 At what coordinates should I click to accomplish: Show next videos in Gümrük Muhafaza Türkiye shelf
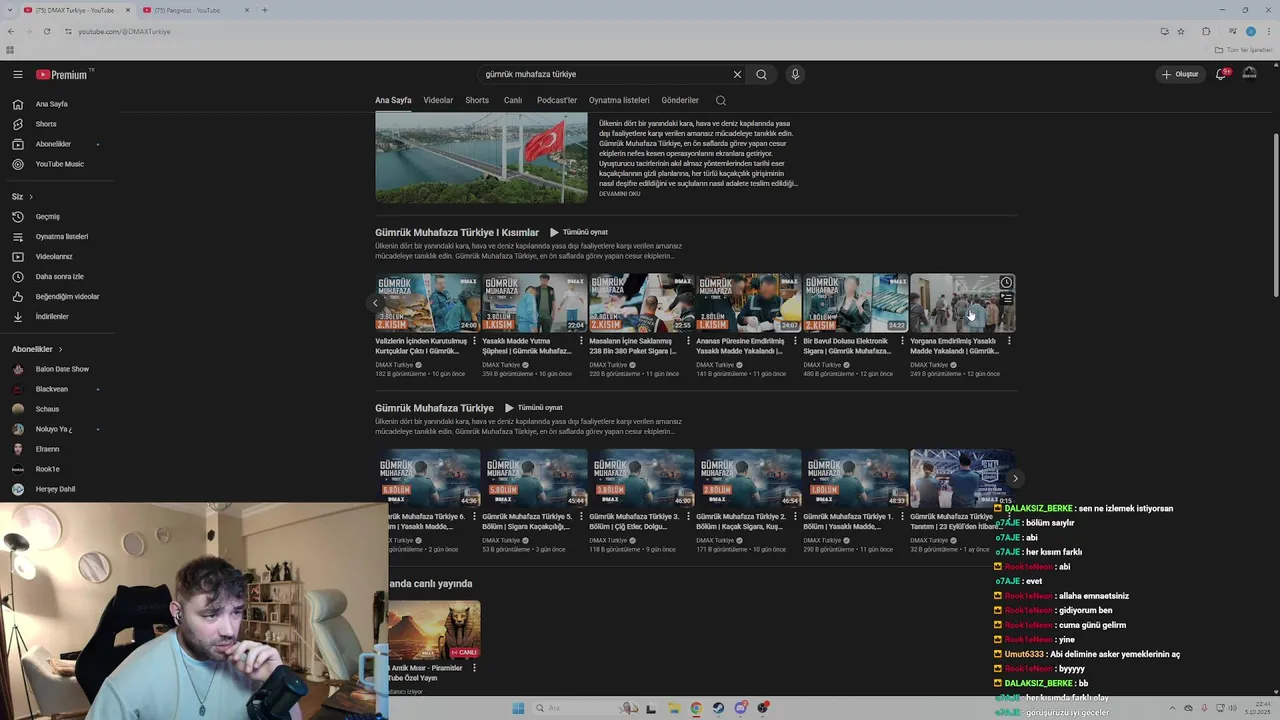point(1015,478)
